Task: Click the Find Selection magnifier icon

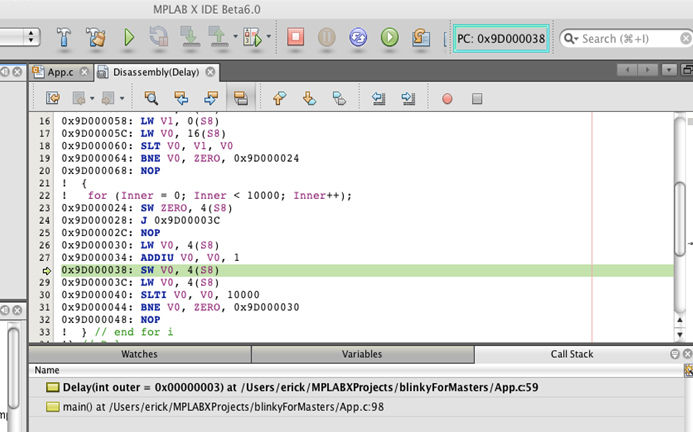Action: point(151,98)
